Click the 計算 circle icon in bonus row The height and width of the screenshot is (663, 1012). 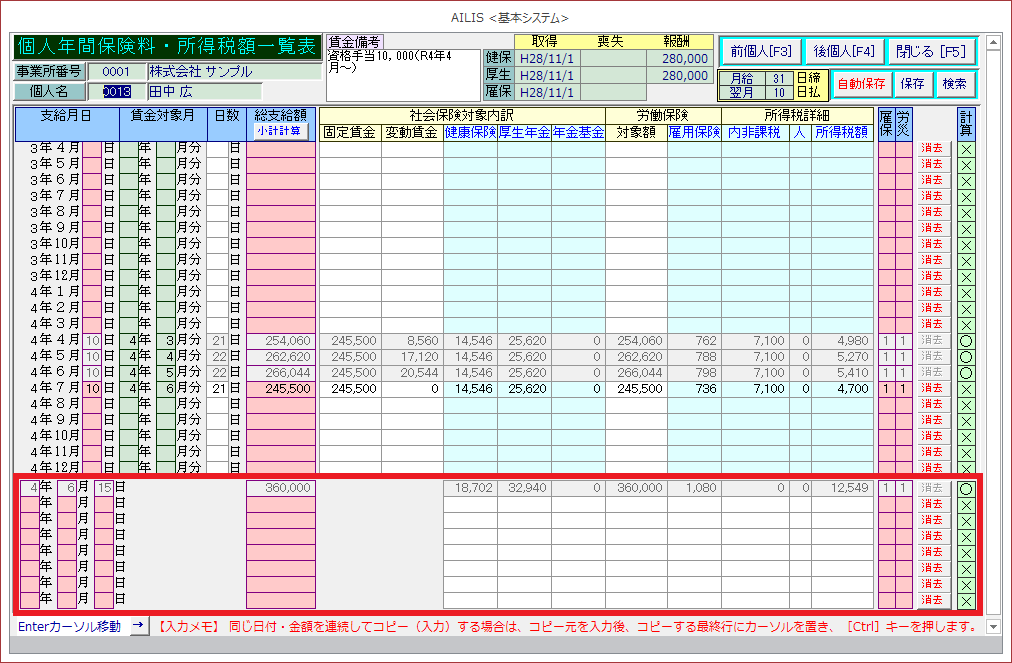pos(966,488)
